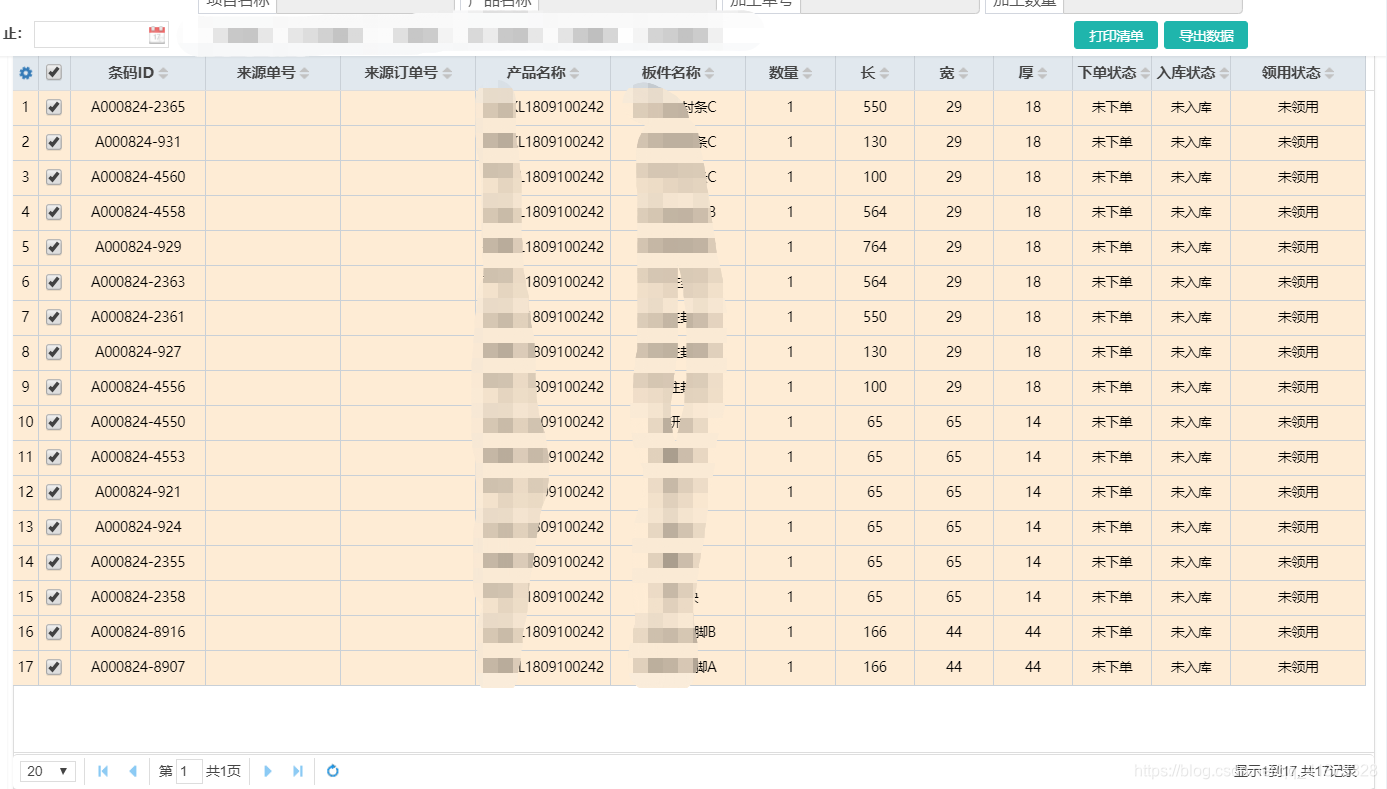Click the 打印清单 button

click(x=1116, y=35)
